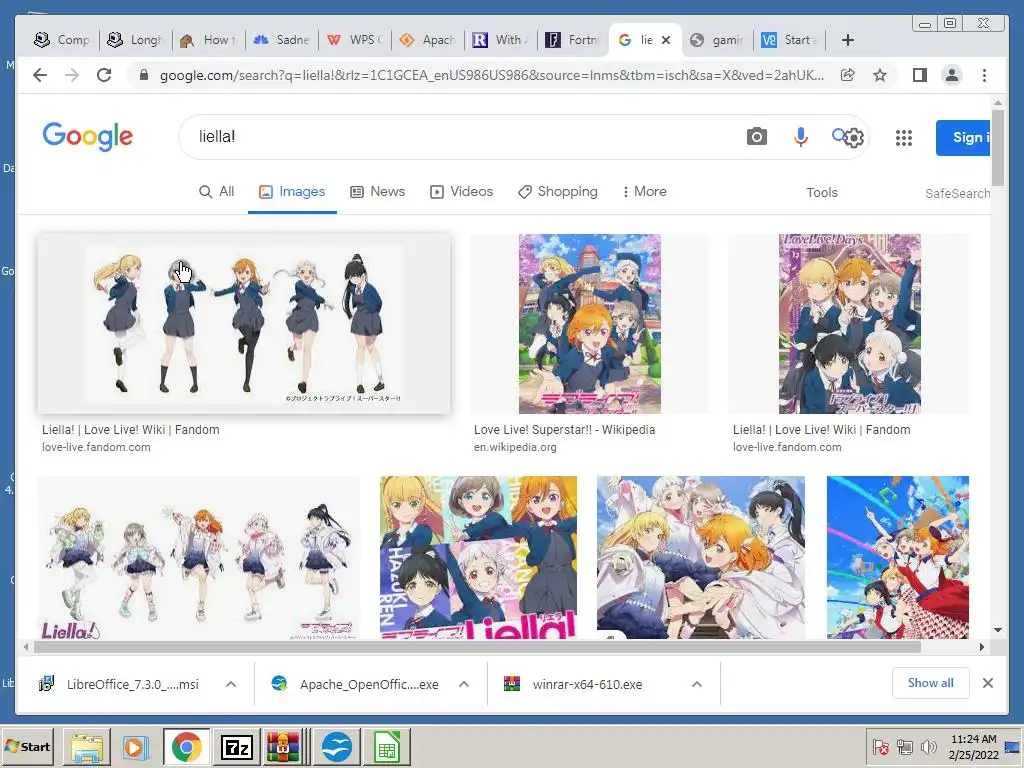1024x768 pixels.
Task: Click the Windows Start button
Action: [27, 746]
